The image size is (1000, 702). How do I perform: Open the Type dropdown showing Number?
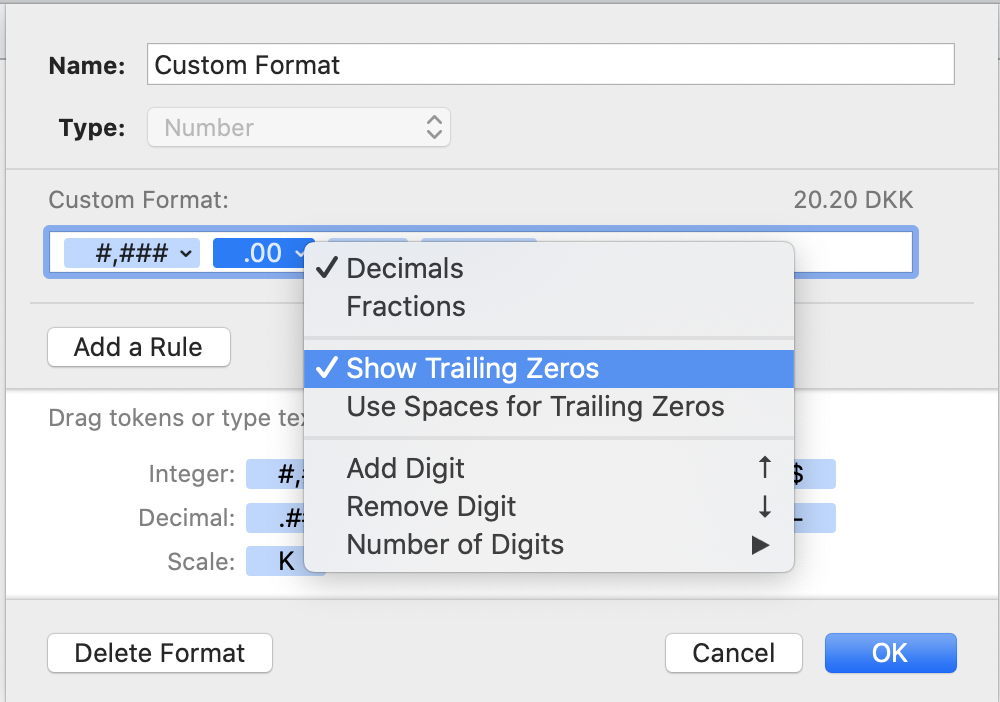298,128
